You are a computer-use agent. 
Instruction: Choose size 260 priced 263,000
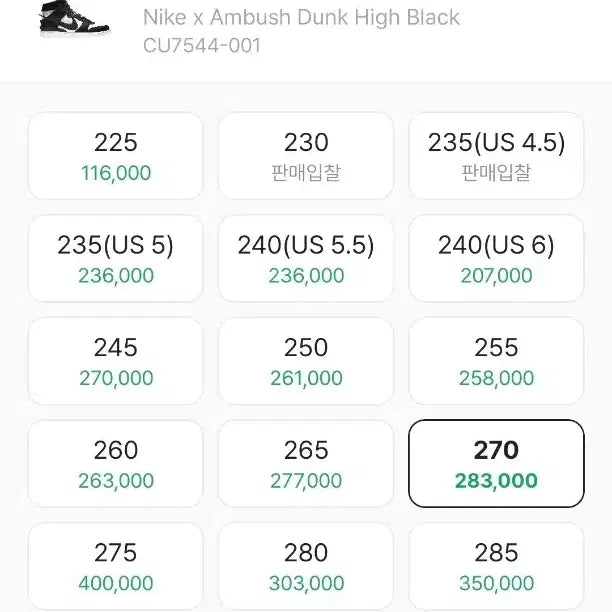pyautogui.click(x=115, y=463)
